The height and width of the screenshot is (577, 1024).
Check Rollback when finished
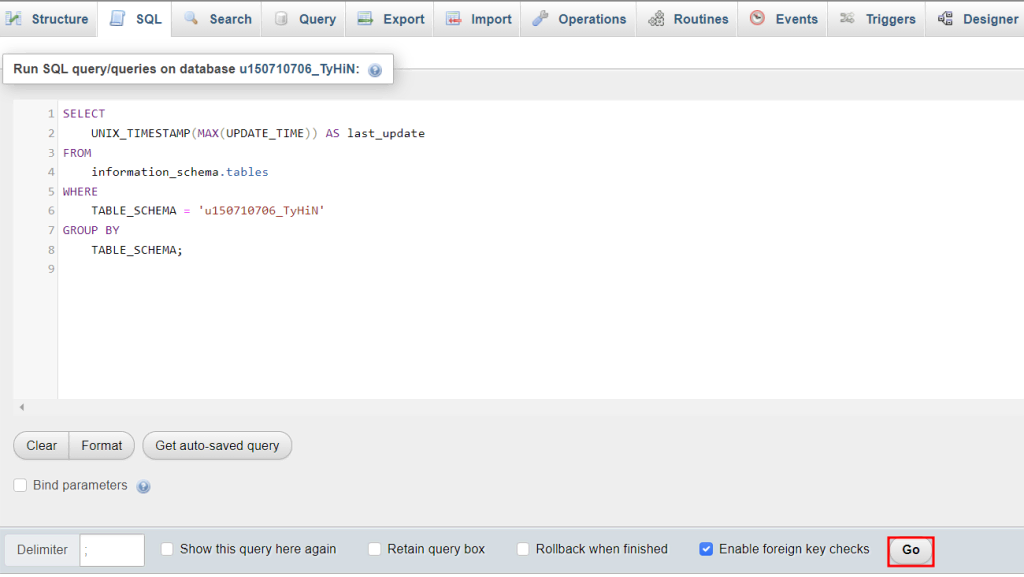523,549
